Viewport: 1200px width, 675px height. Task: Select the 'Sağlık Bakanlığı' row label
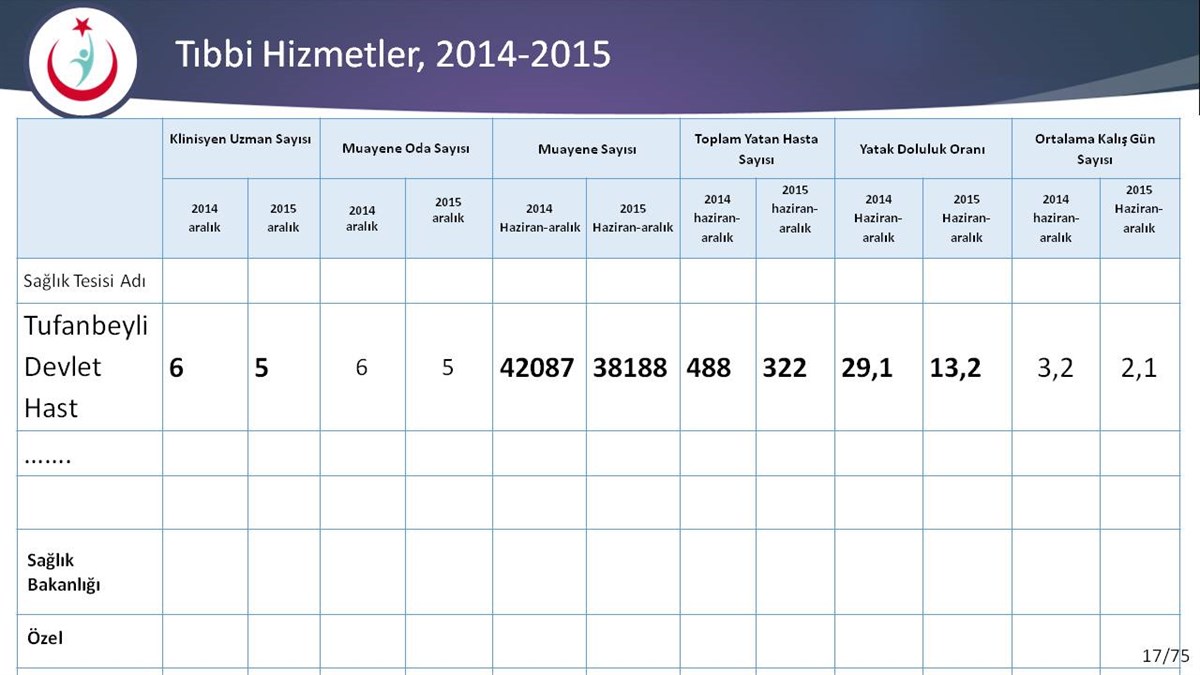click(63, 572)
